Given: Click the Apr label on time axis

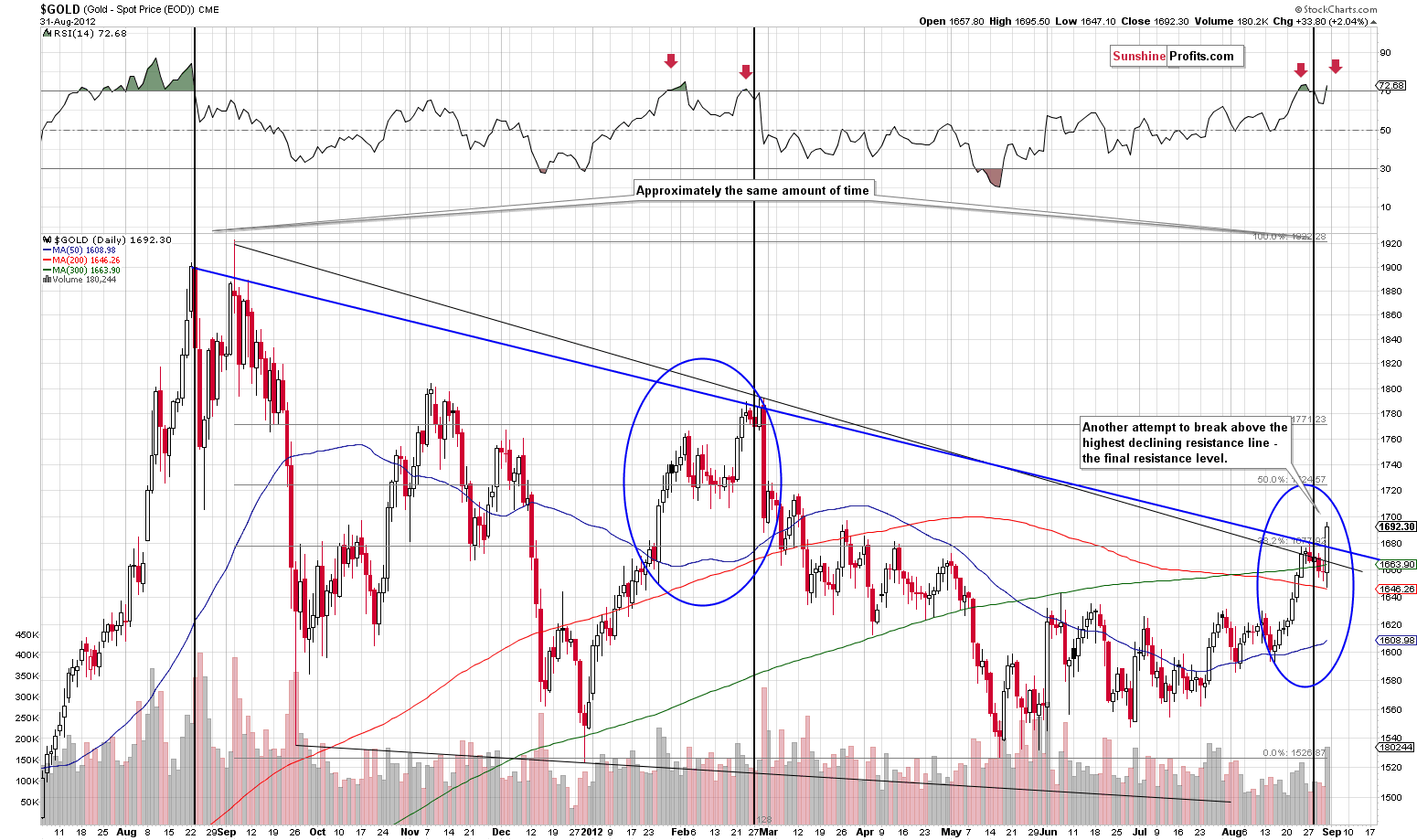Looking at the screenshot, I should point(865,833).
